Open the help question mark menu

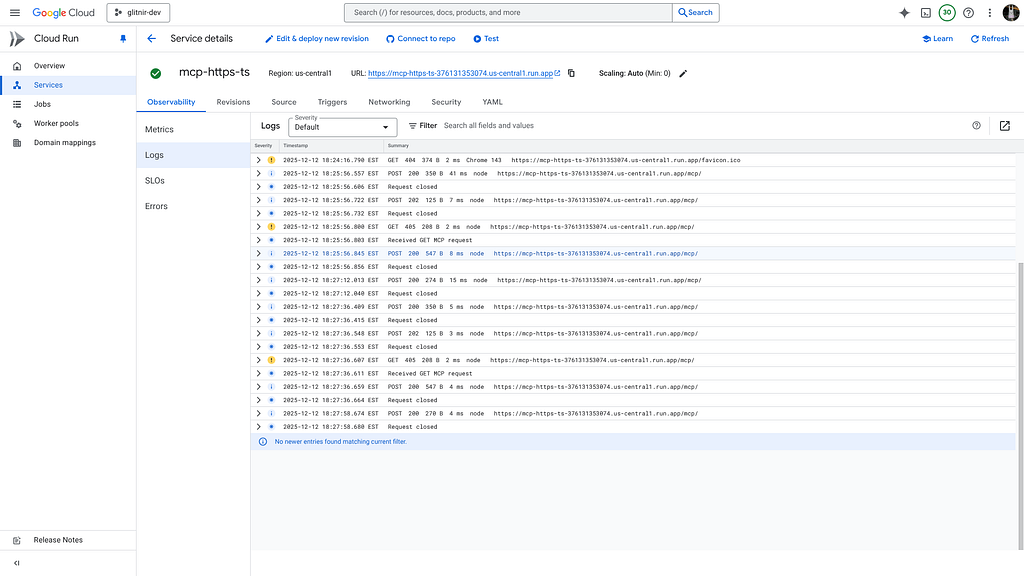pos(968,12)
